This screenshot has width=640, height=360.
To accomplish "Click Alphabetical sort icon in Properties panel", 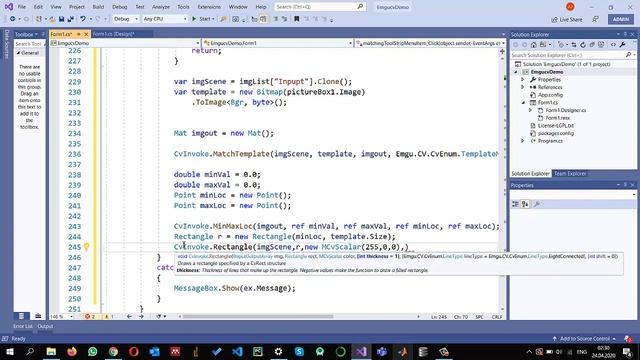I will pos(525,204).
